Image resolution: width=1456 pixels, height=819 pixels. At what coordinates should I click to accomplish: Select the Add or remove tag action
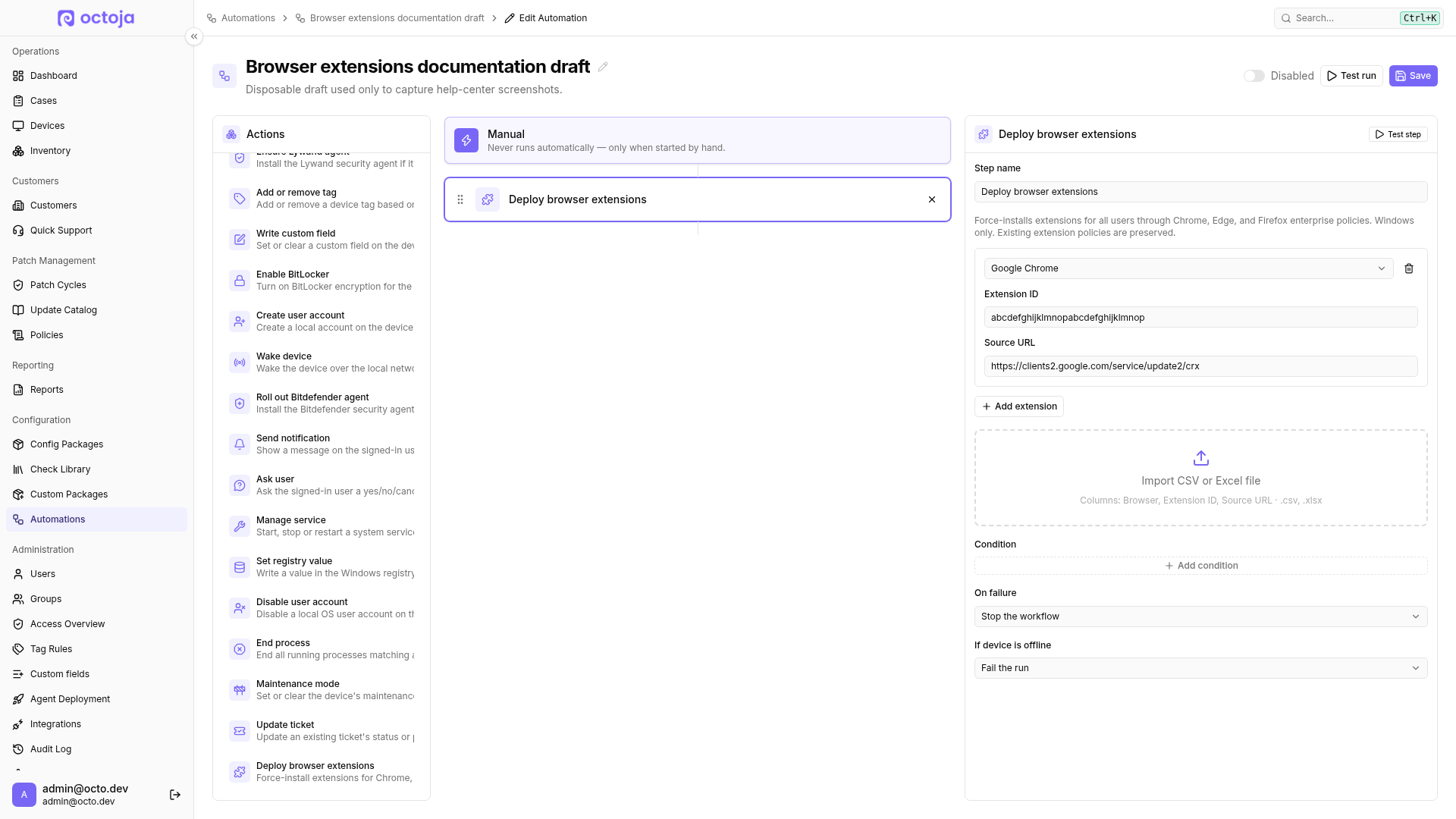pyautogui.click(x=322, y=199)
